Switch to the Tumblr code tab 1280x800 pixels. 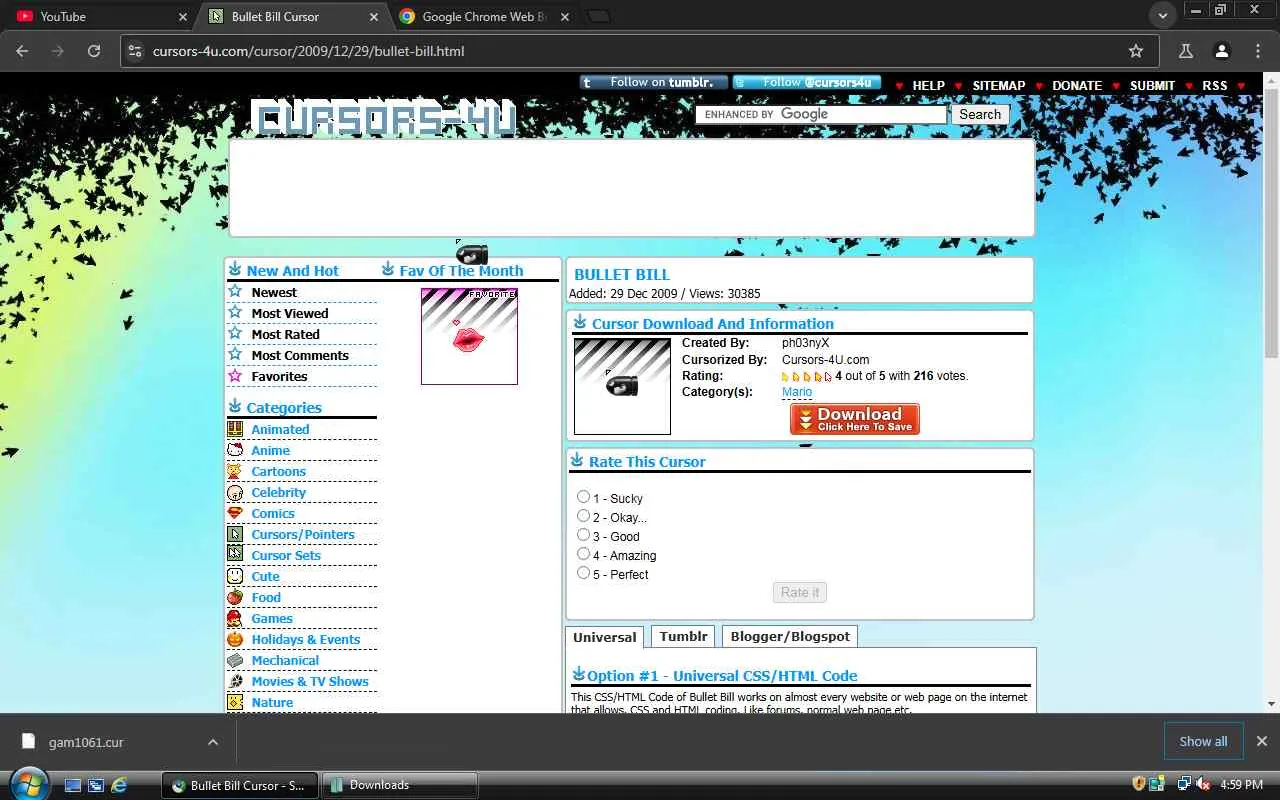684,636
